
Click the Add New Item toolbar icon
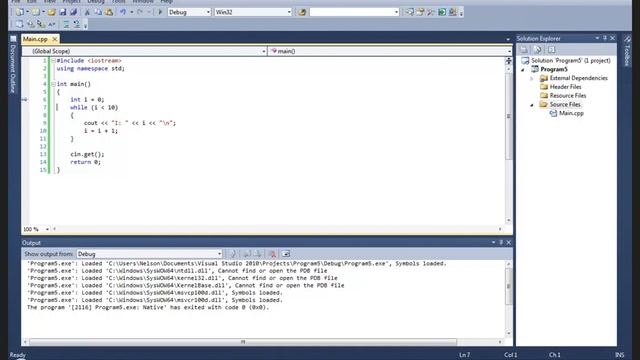click(36, 12)
